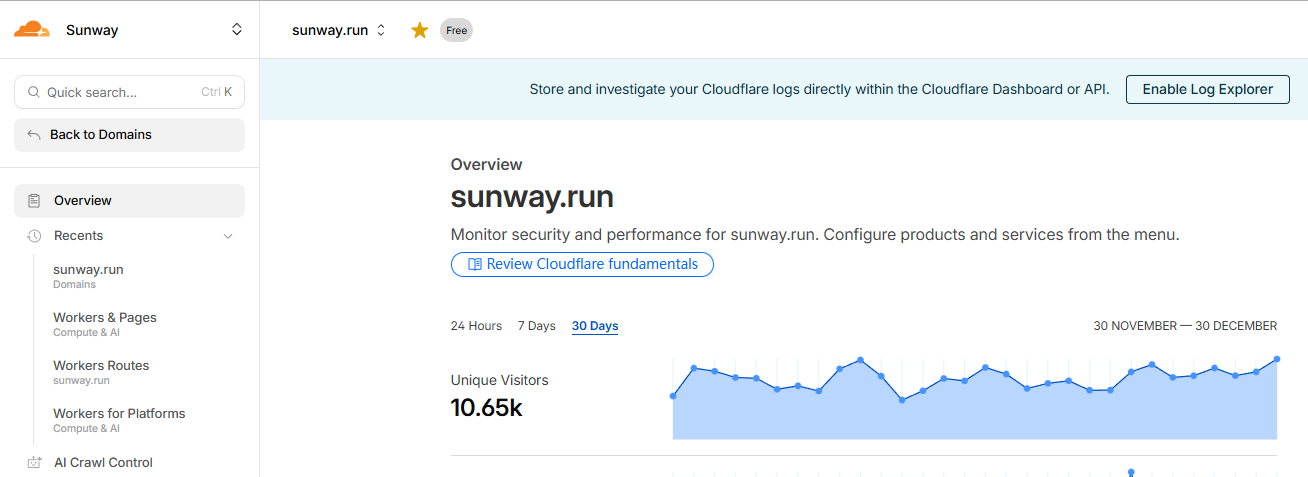The width and height of the screenshot is (1308, 477).
Task: Select the 7 Days time range
Action: click(x=536, y=326)
